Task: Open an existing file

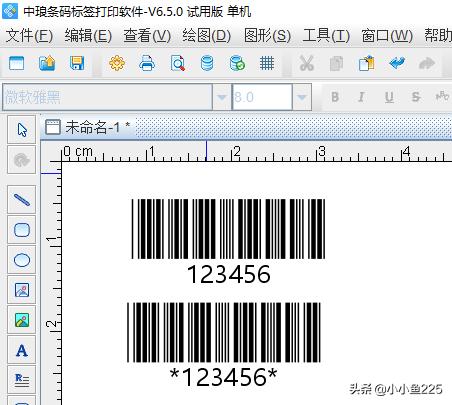Action: 47,63
